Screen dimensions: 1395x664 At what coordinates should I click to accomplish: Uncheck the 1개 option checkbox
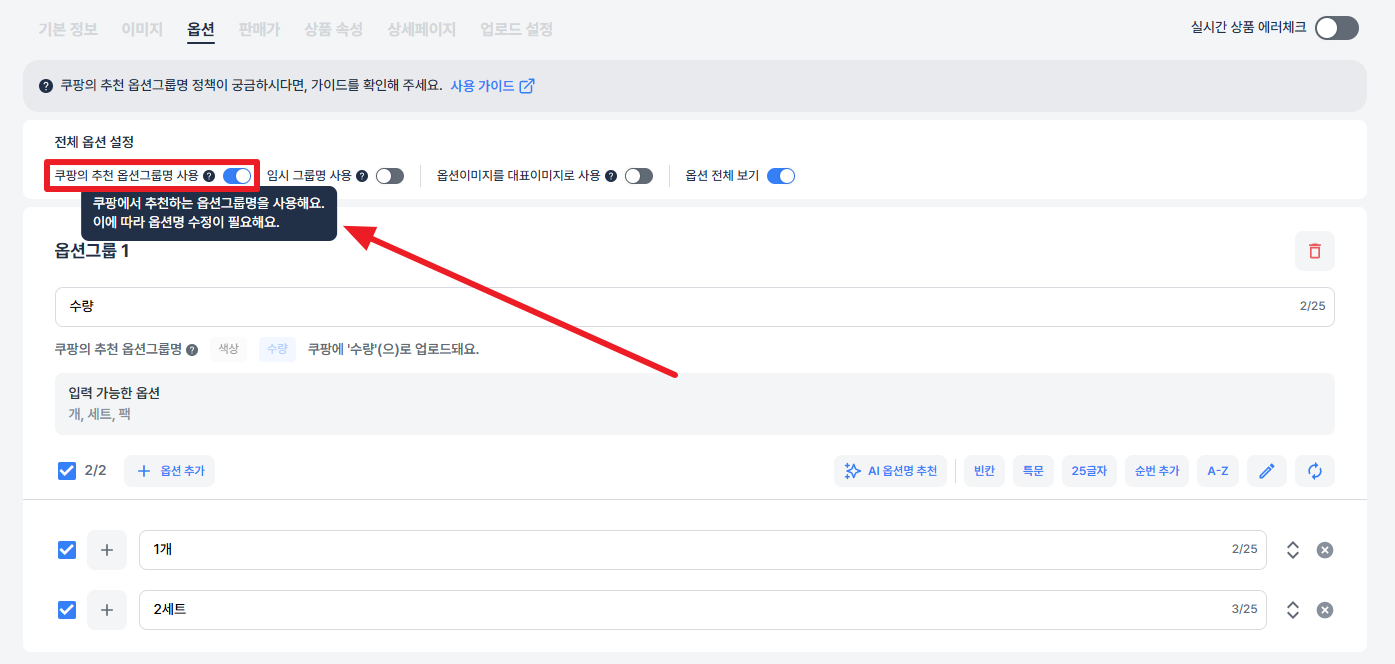point(67,550)
